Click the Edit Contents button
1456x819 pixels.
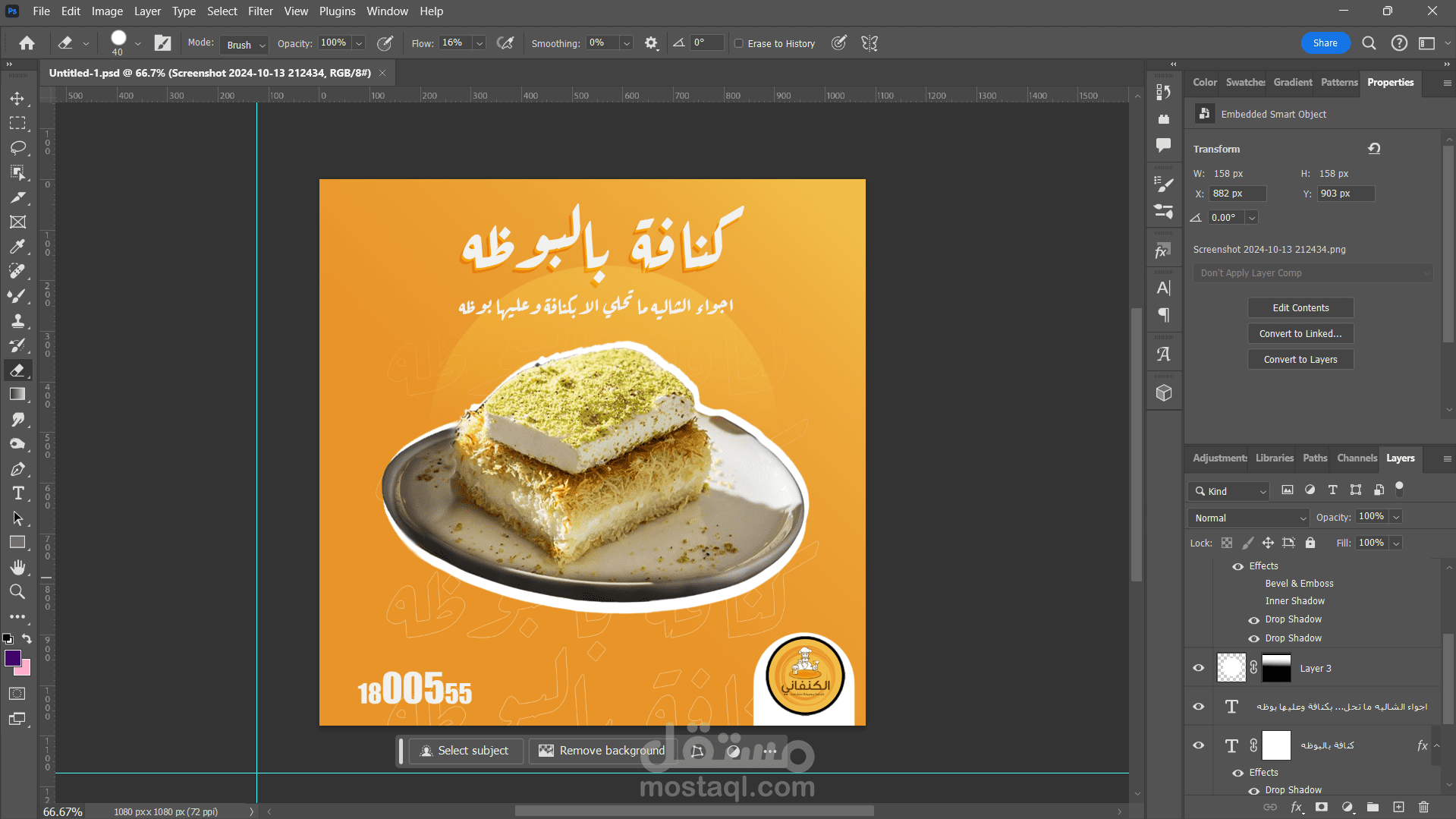pos(1300,307)
